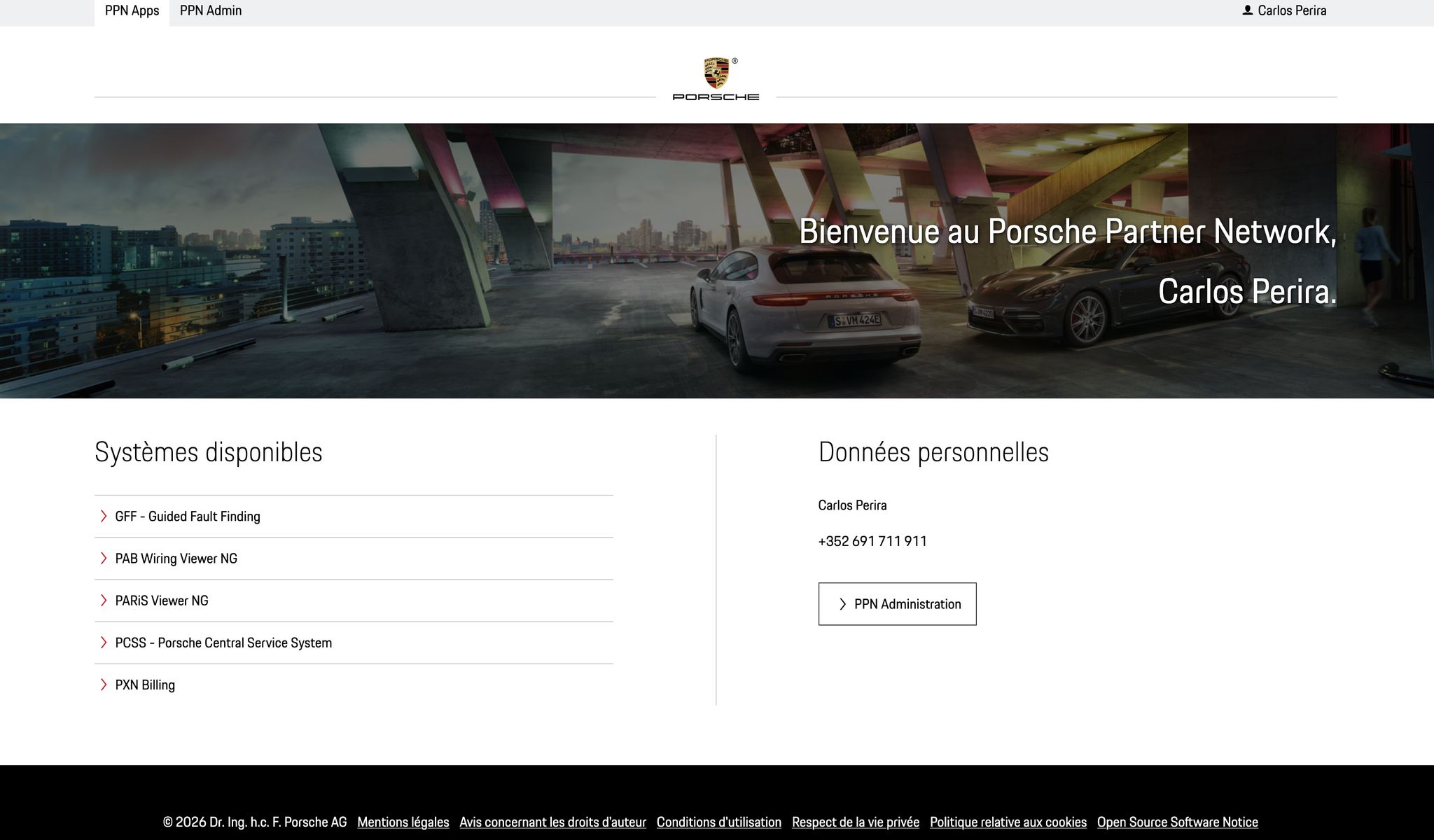
Task: Open Politique relative aux cookies link
Action: 1008,822
